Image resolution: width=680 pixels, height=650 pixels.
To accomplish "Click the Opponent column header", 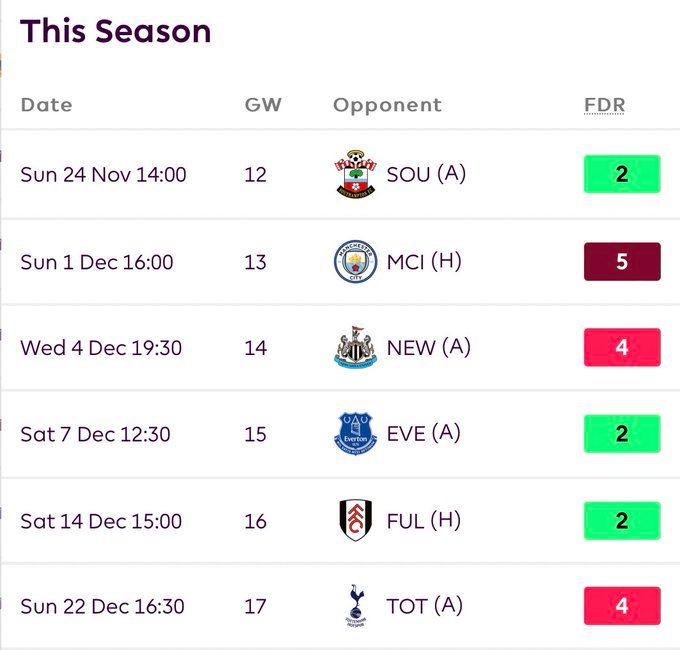I will (387, 105).
